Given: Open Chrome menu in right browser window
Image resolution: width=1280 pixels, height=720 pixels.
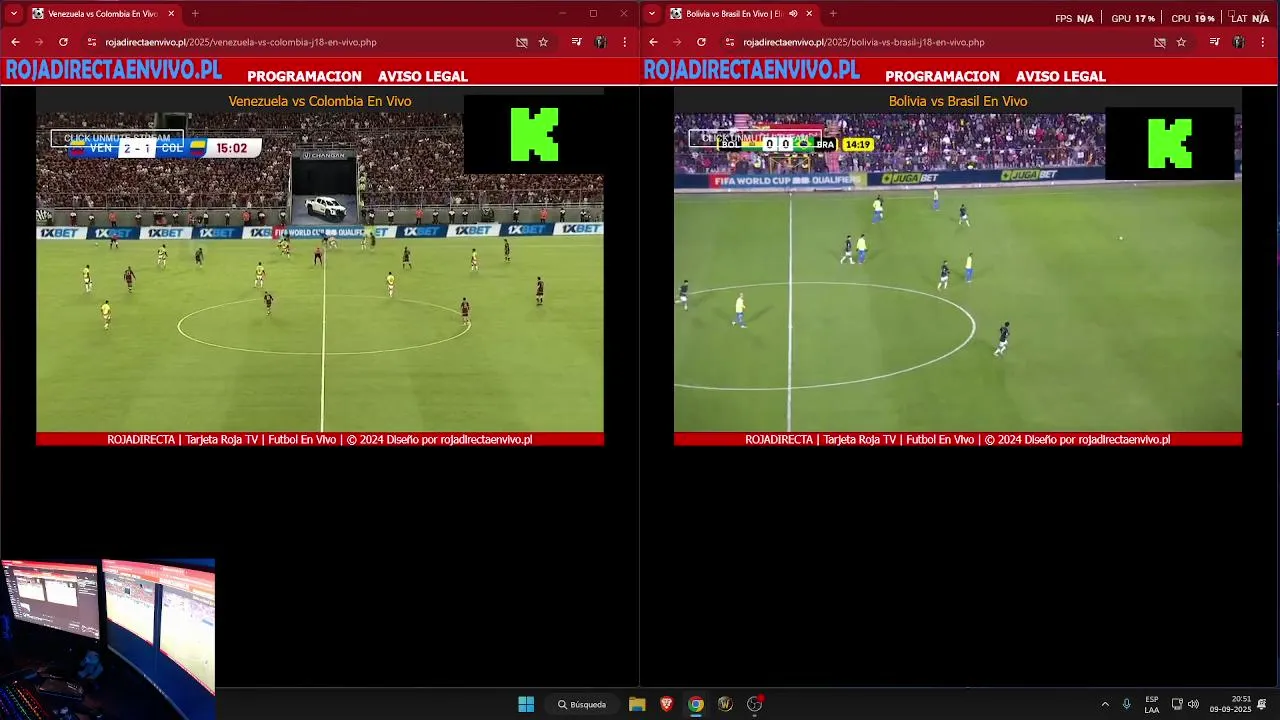Looking at the screenshot, I should (x=1263, y=42).
